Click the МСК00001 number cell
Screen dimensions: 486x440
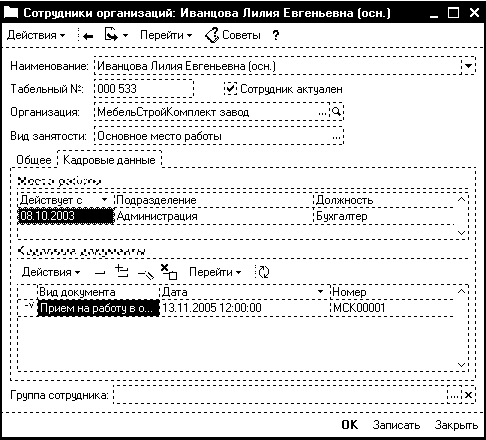click(x=393, y=308)
